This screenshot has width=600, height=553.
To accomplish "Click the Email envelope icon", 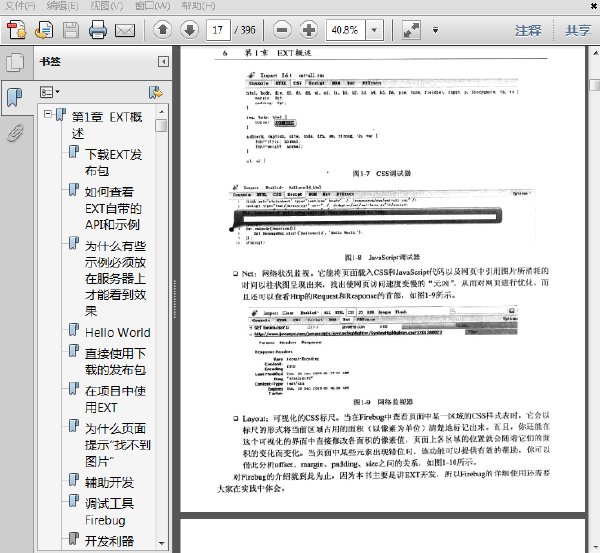I will pos(125,30).
